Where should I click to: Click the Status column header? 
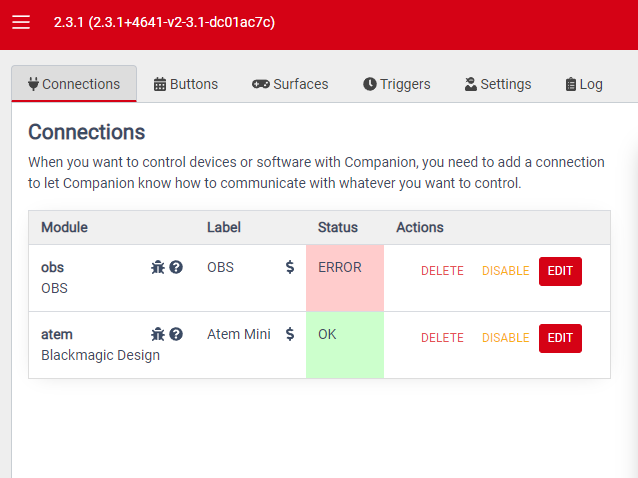[x=338, y=227]
